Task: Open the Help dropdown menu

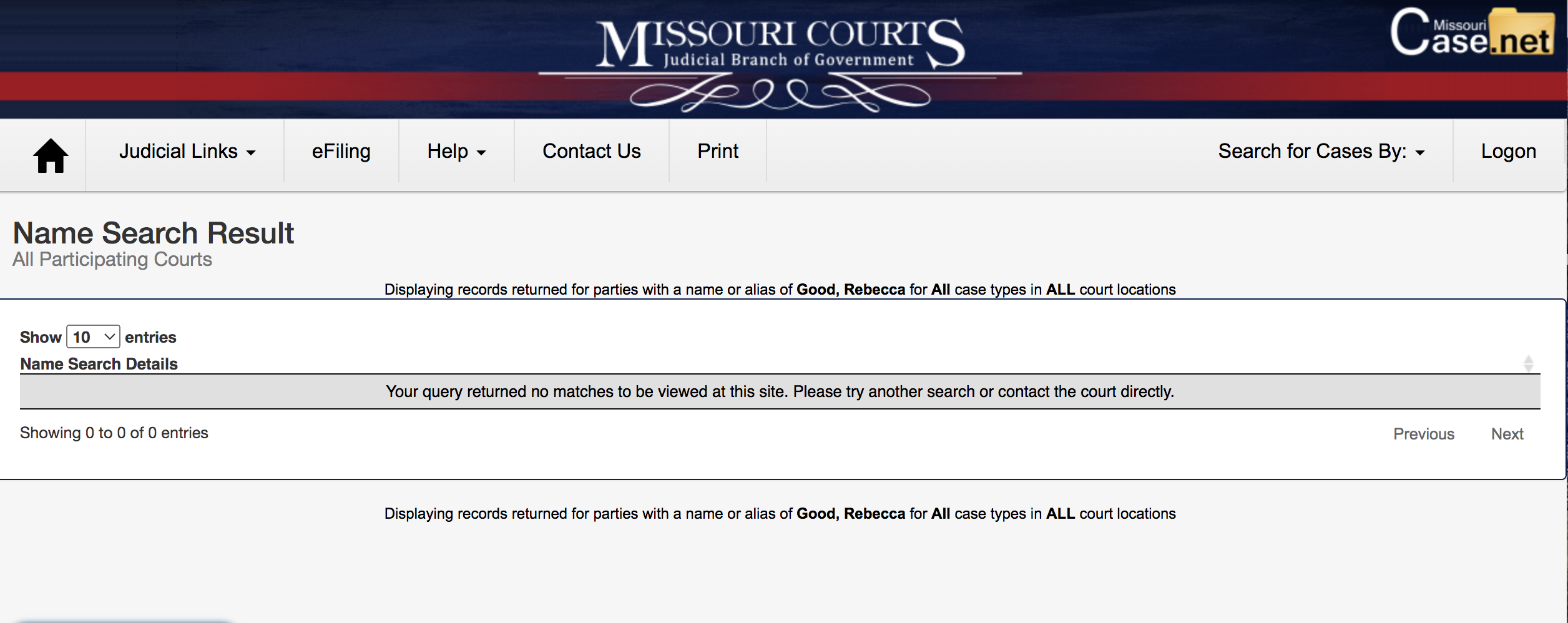Action: pyautogui.click(x=456, y=152)
